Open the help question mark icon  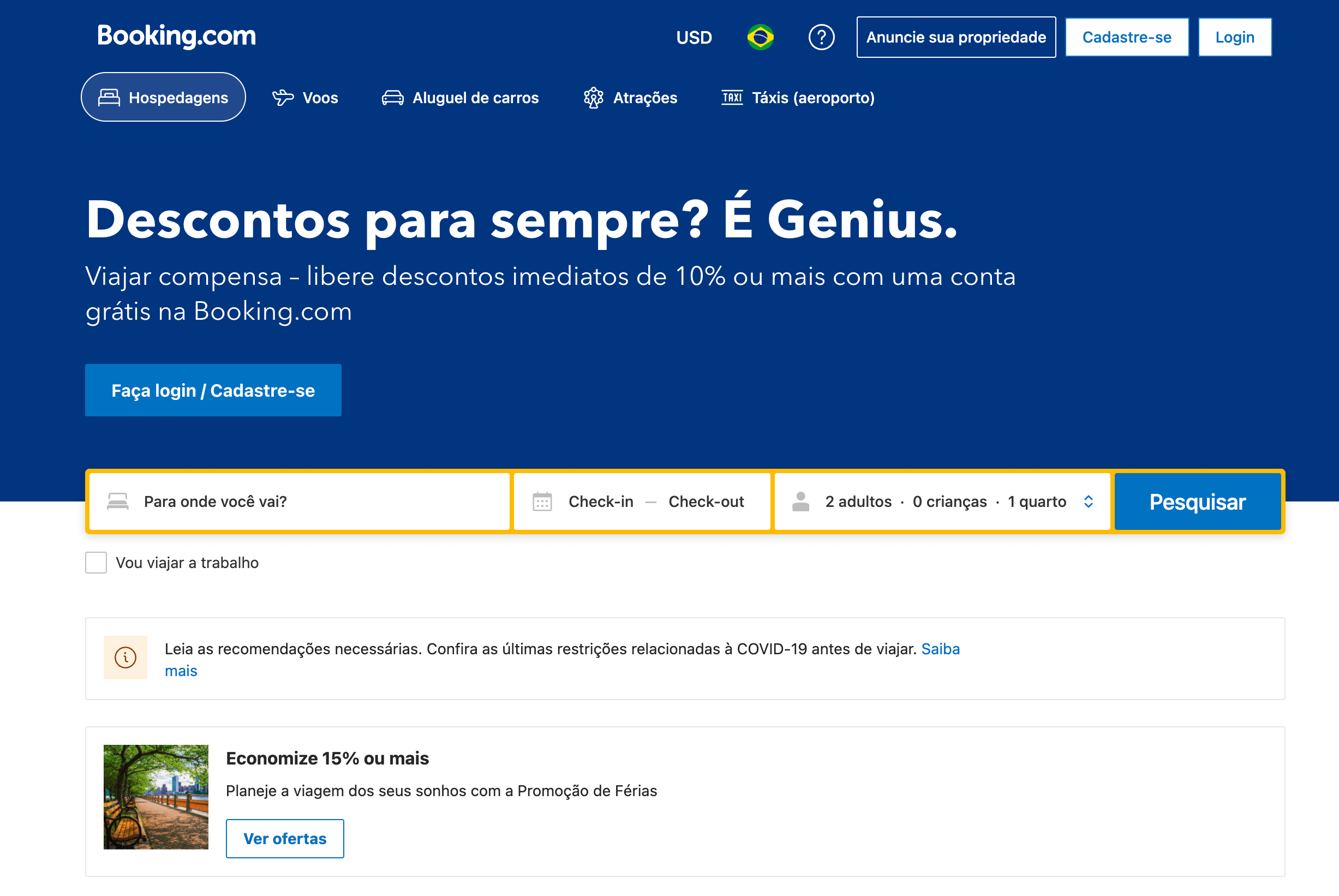[821, 37]
